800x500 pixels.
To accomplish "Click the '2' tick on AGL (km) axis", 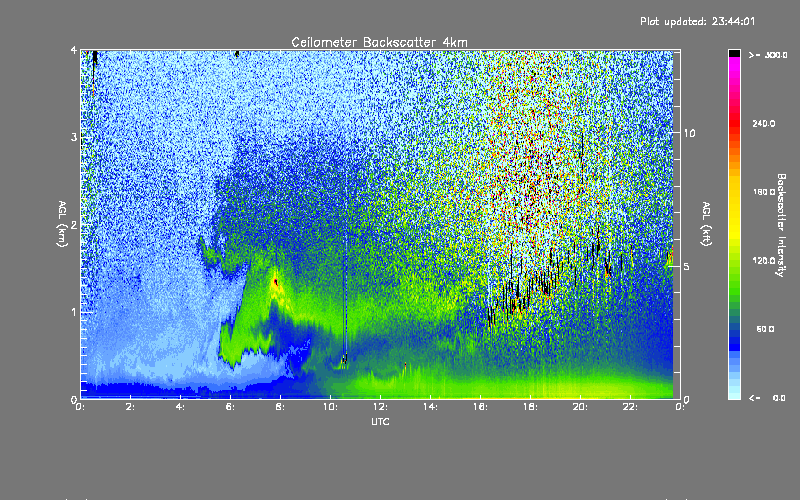I will [74, 224].
